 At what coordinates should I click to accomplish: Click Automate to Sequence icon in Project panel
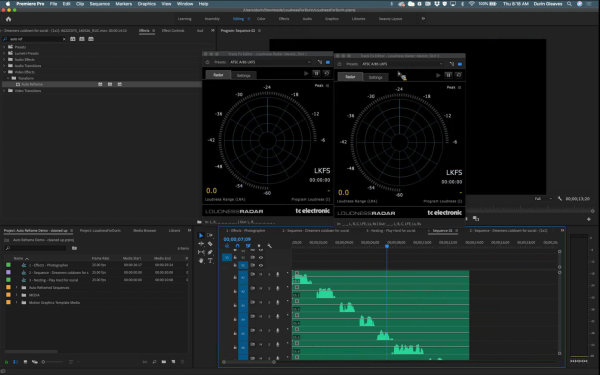pyautogui.click(x=145, y=362)
